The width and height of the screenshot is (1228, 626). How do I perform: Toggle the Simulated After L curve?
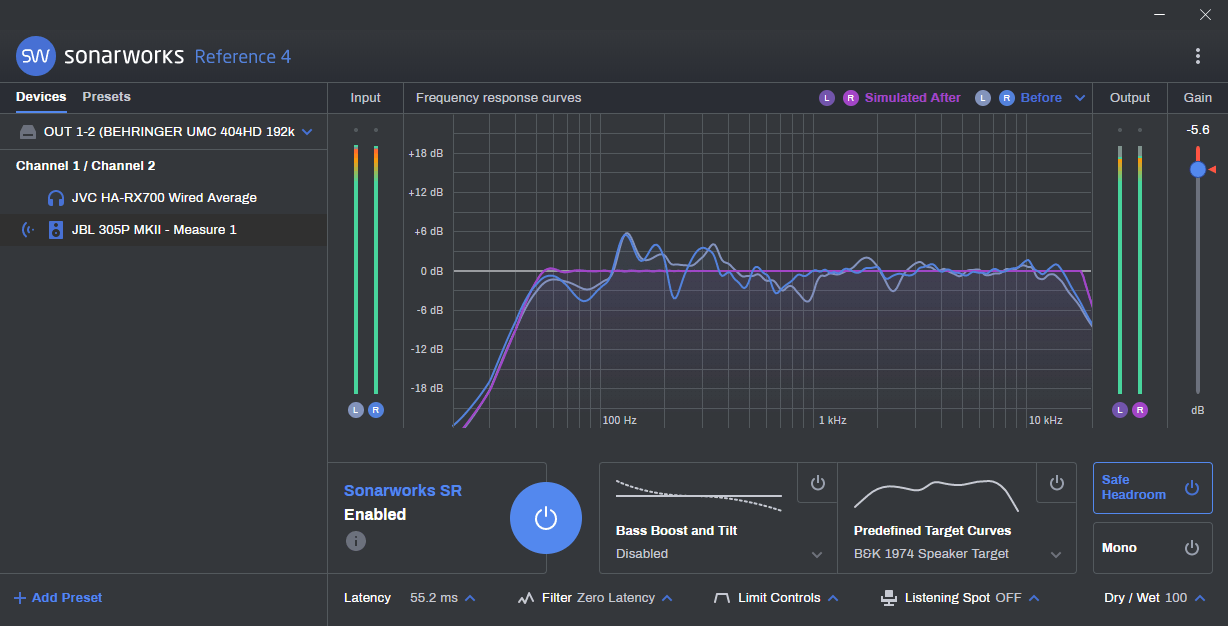[827, 98]
